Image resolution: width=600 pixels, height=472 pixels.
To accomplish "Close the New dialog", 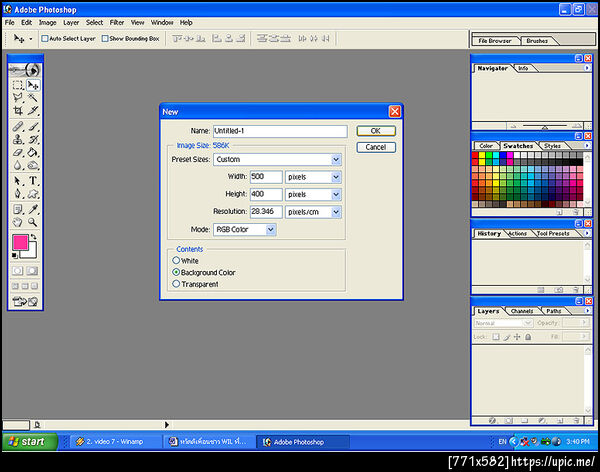I will 395,111.
